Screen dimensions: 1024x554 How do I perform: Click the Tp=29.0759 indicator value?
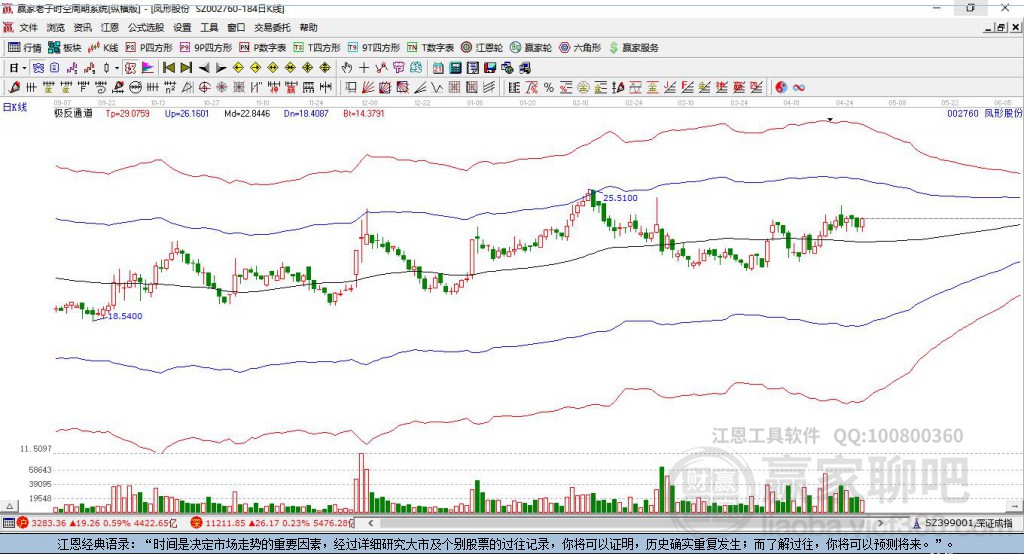127,114
